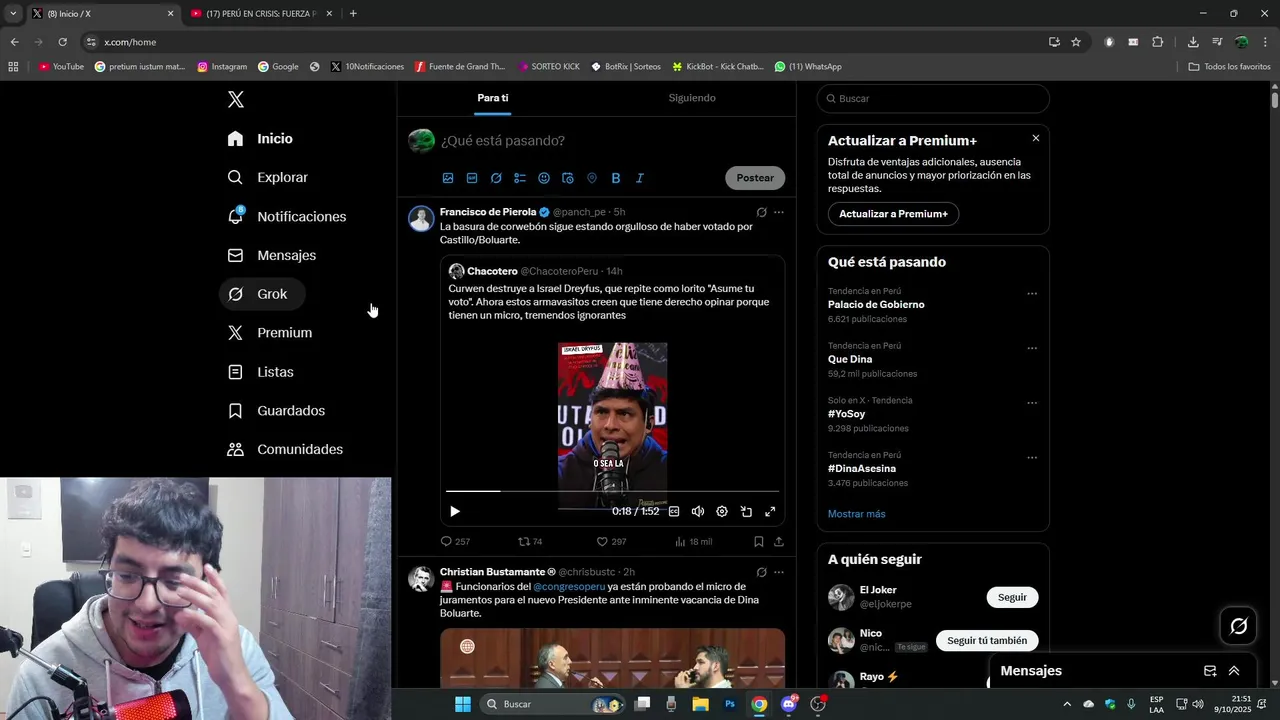Open Notificaciones in the sidebar
The width and height of the screenshot is (1280, 720).
(x=286, y=216)
